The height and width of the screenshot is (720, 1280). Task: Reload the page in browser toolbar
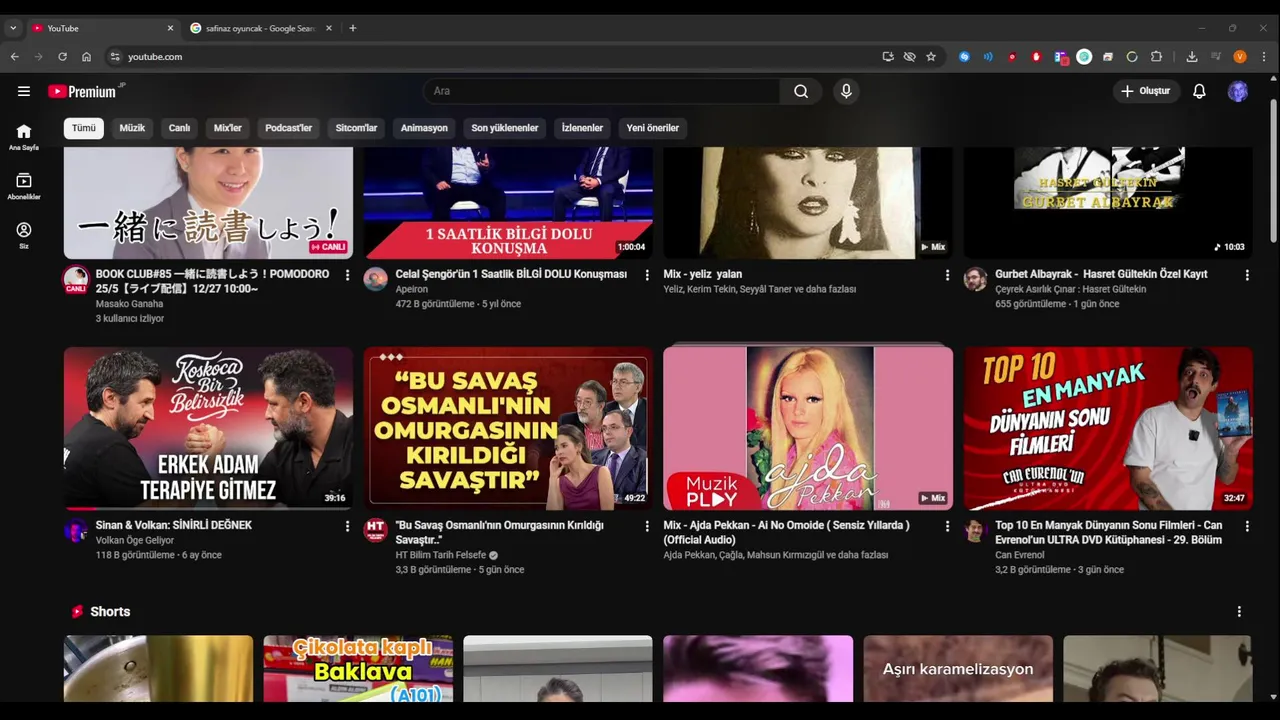[62, 57]
